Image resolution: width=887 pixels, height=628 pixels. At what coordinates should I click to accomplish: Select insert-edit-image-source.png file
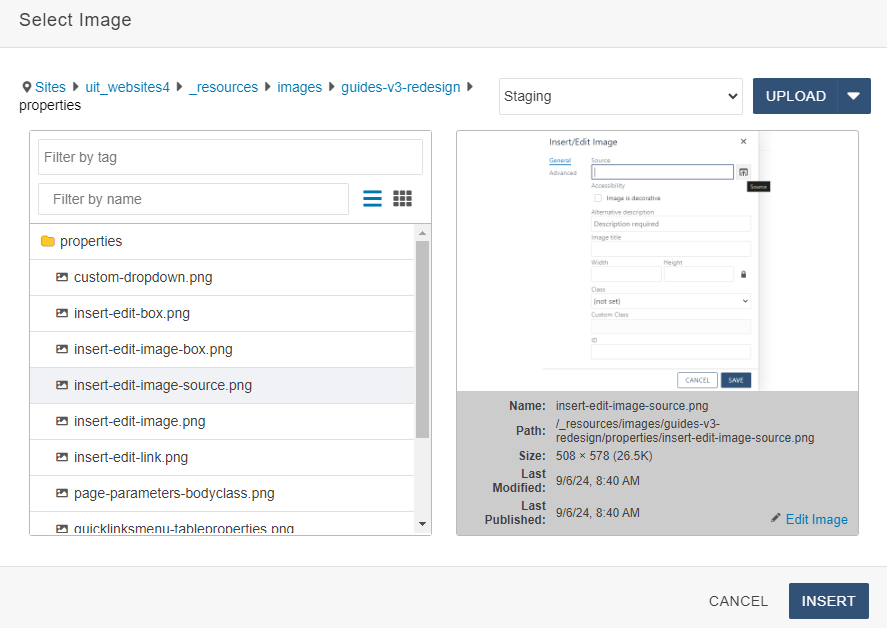[x=222, y=385]
